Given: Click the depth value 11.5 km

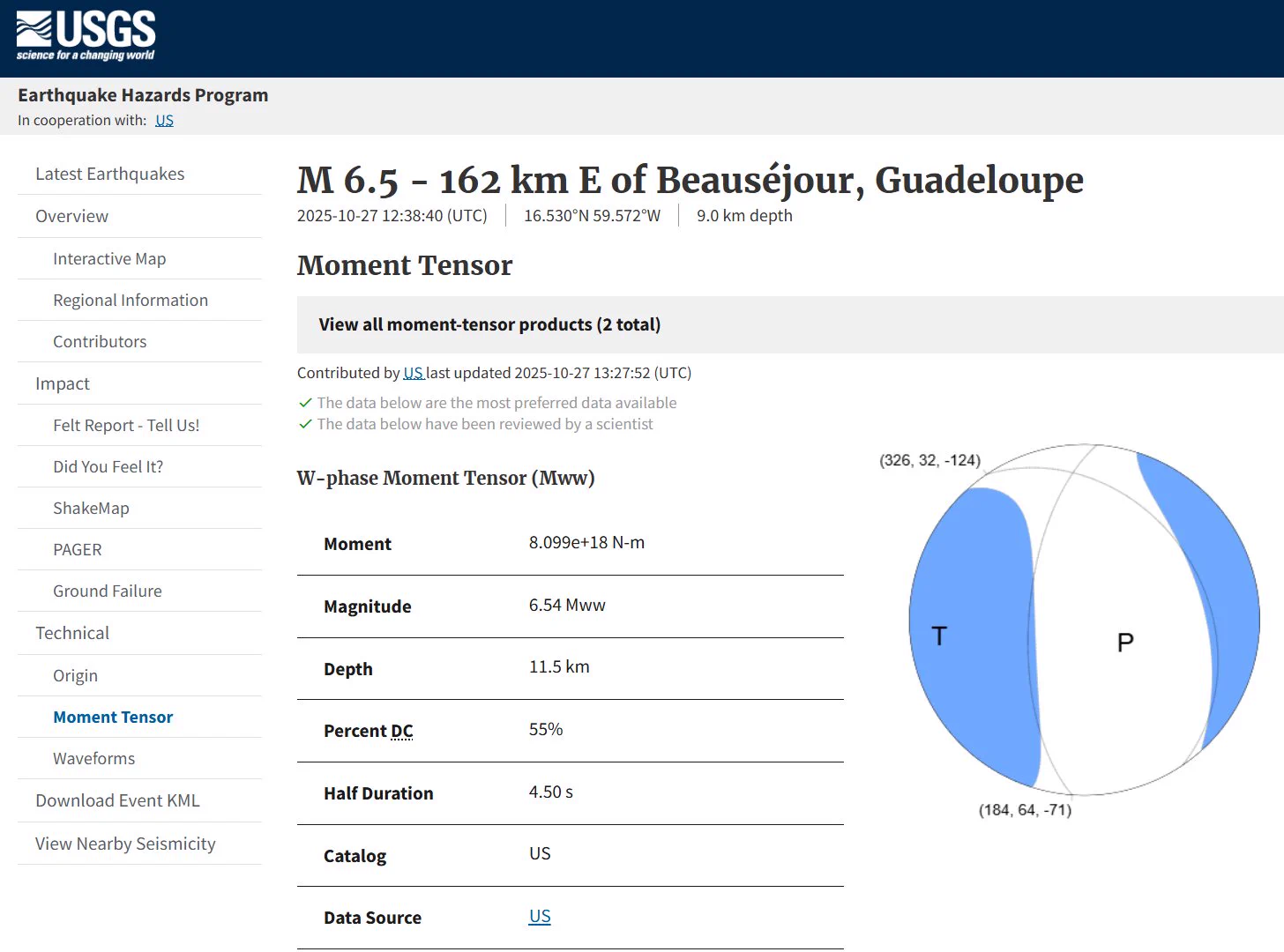Looking at the screenshot, I should click(x=559, y=666).
